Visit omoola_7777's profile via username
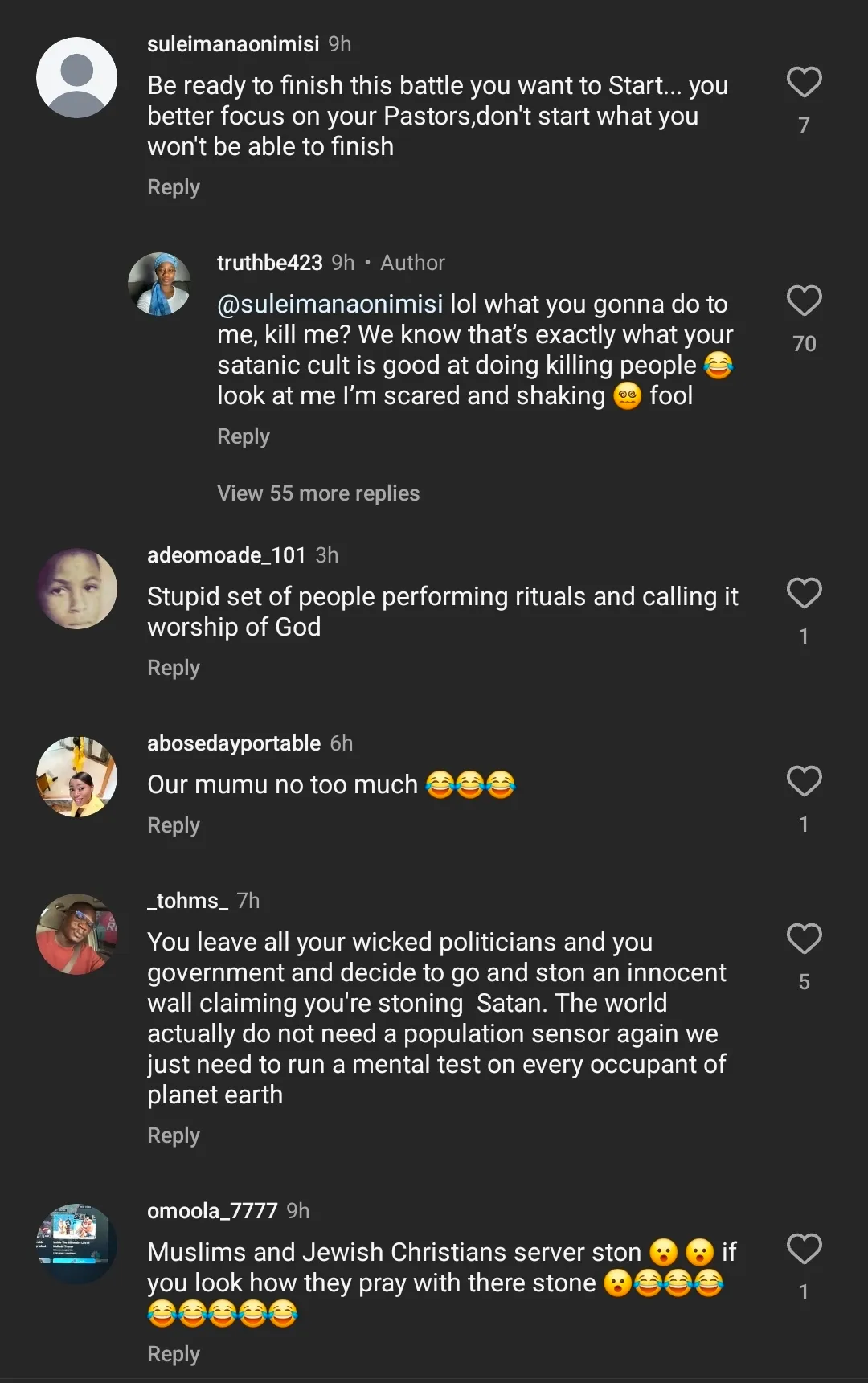Screen dimensions: 868x1383 [x=212, y=1211]
